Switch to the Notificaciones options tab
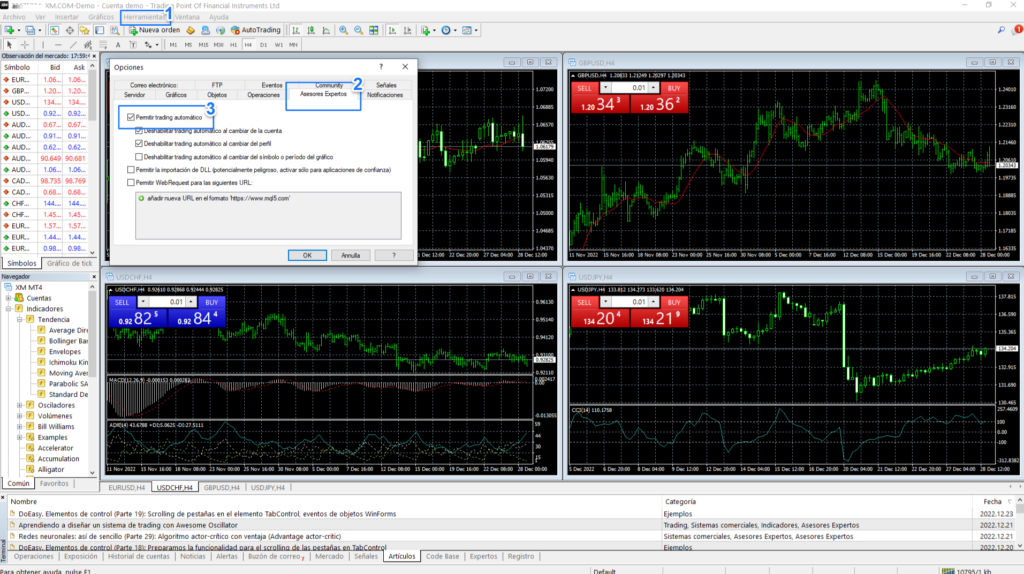1024x574 pixels. (385, 95)
